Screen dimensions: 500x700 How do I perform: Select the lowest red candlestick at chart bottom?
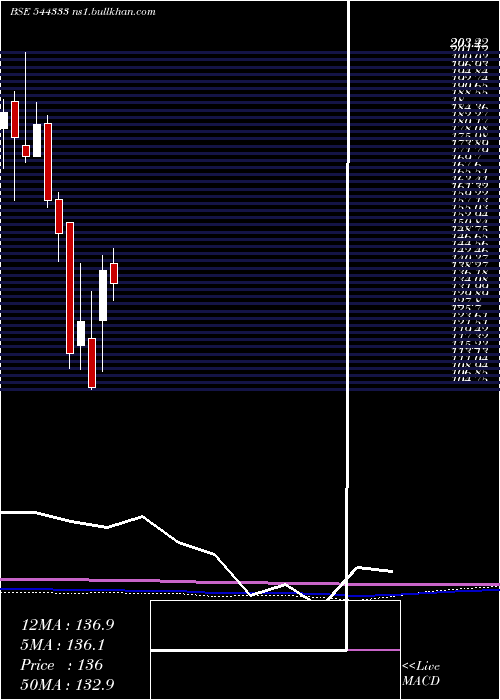(92, 362)
